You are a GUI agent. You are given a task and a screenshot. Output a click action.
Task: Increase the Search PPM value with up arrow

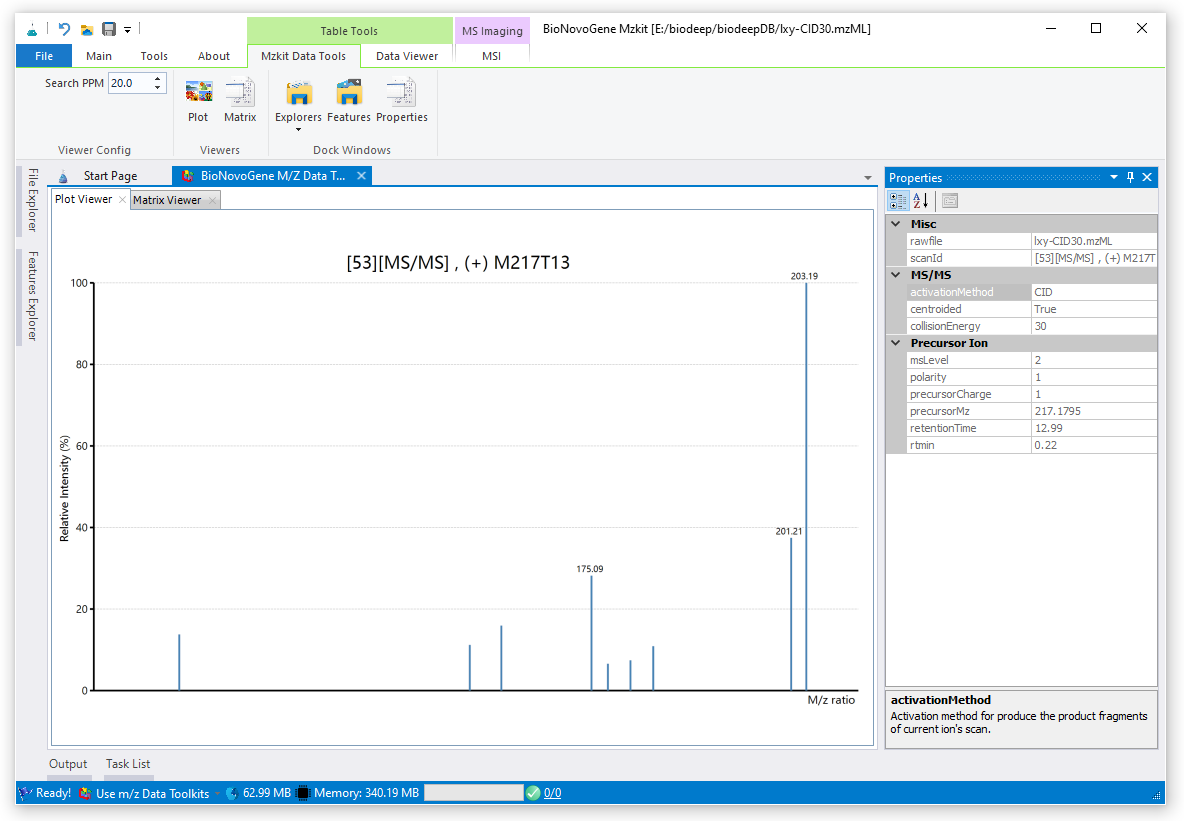point(158,79)
